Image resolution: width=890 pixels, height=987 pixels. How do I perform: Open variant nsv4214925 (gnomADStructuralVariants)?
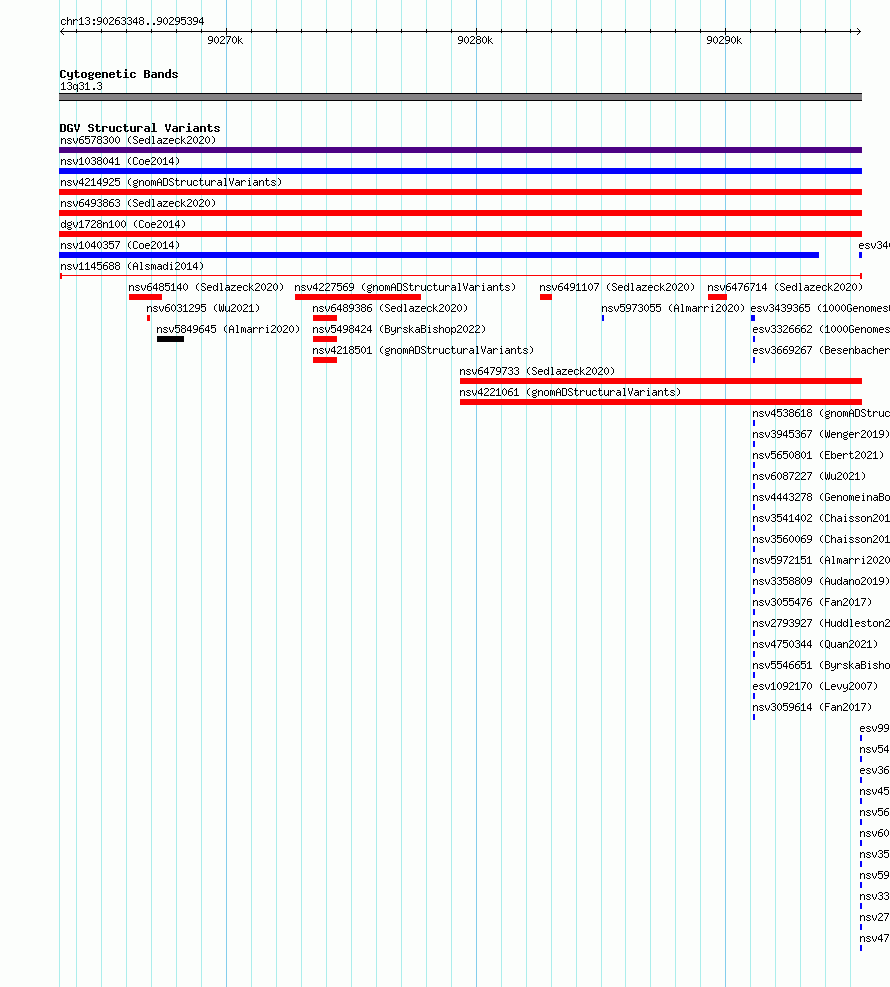point(171,183)
